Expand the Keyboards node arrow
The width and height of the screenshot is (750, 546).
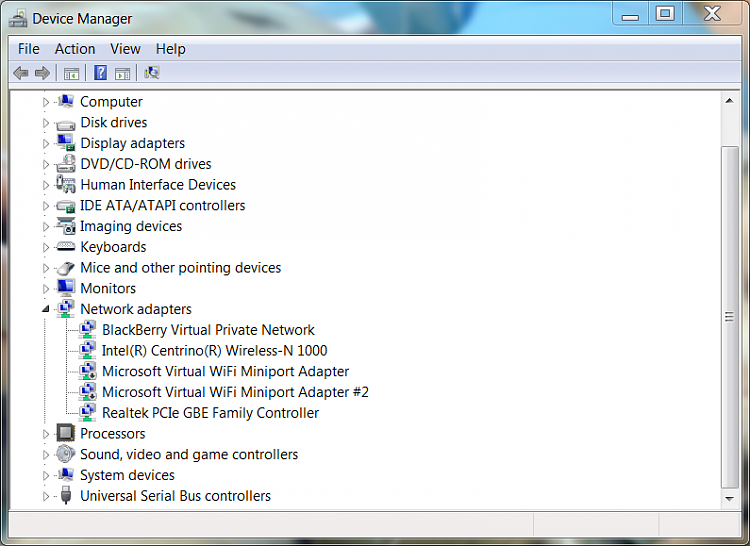[46, 247]
